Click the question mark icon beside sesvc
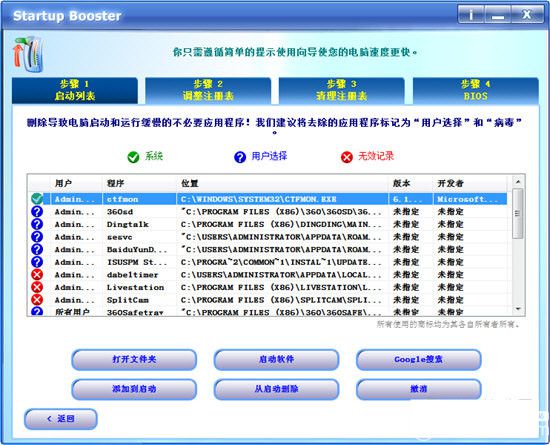Screen dimensions: 550x445 click(x=37, y=237)
